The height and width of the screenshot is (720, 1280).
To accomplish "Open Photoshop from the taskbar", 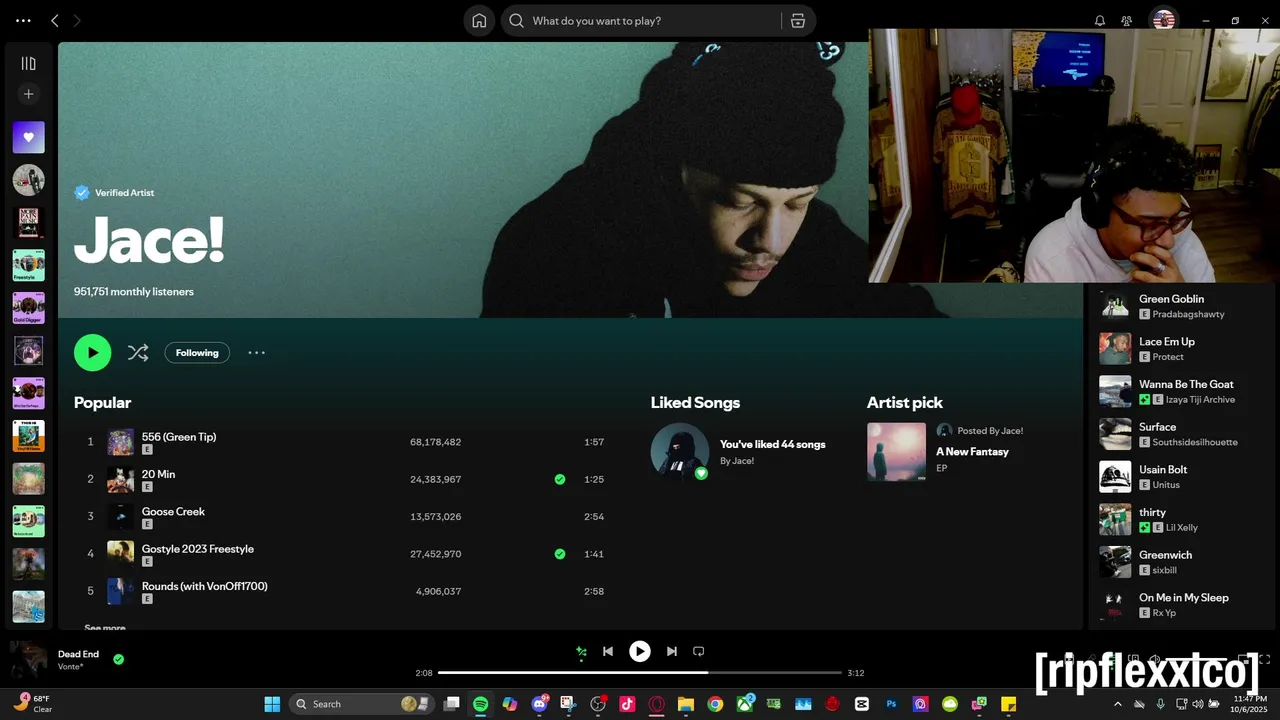I will 892,704.
